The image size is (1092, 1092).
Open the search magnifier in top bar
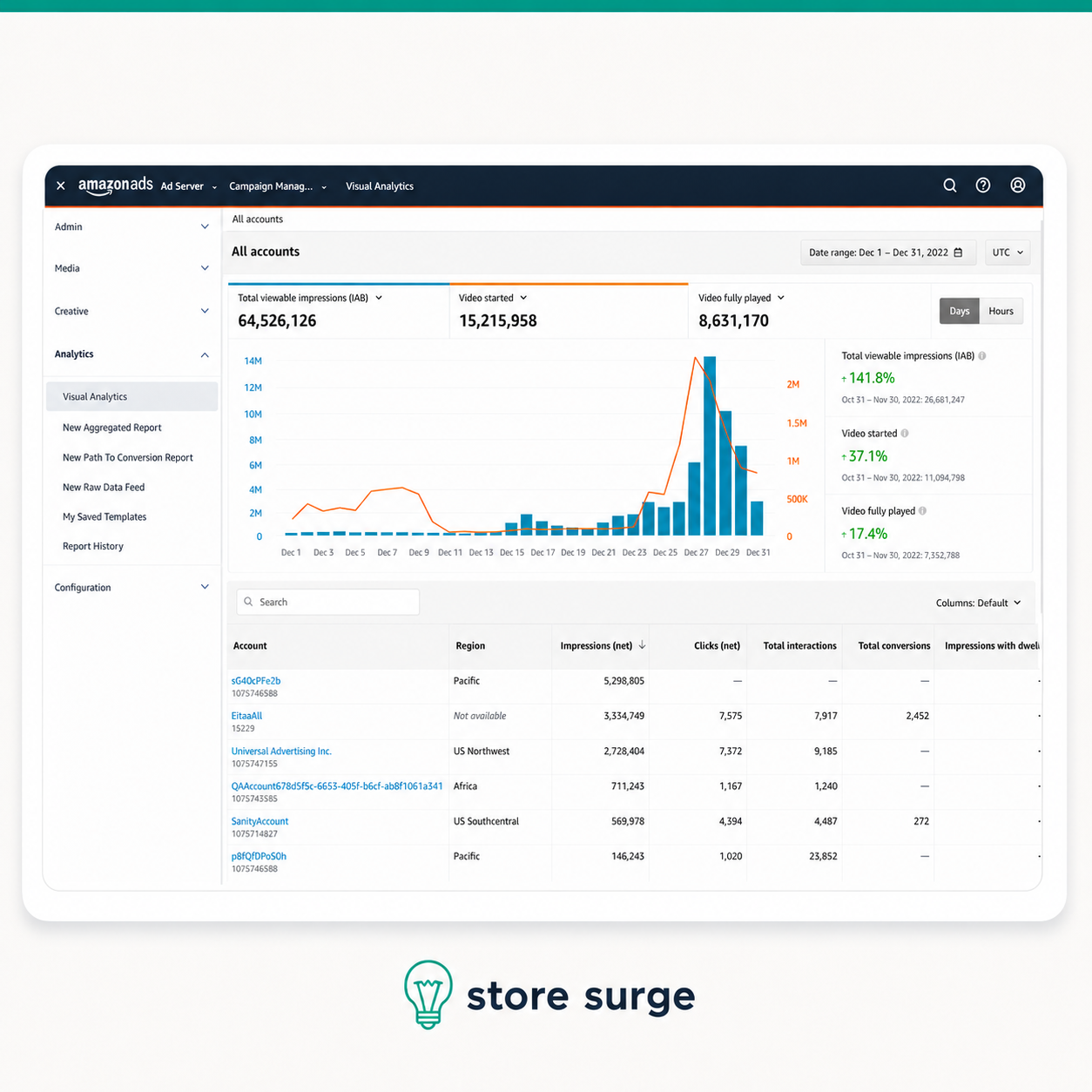click(x=950, y=185)
